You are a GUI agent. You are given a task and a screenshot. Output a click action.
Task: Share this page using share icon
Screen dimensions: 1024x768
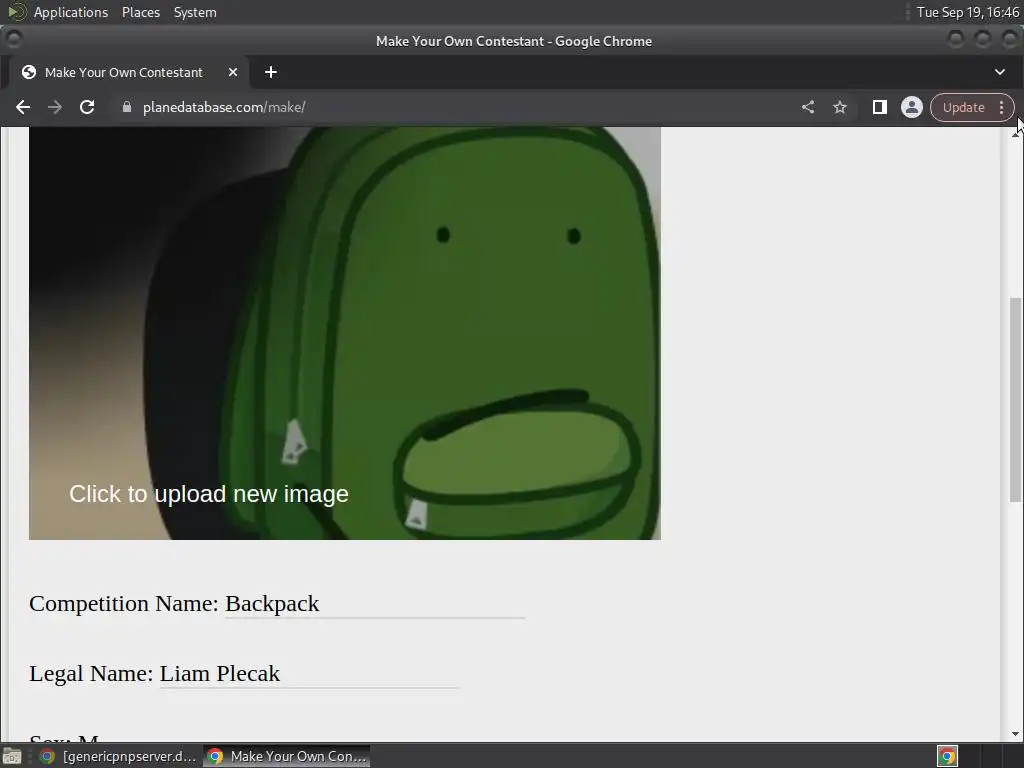click(808, 107)
